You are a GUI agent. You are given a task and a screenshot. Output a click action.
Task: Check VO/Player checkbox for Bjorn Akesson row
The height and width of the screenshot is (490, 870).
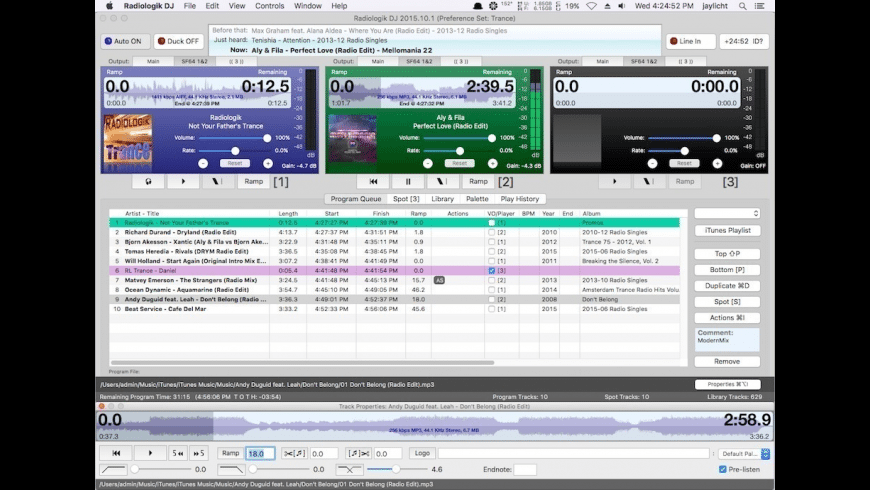tap(492, 242)
